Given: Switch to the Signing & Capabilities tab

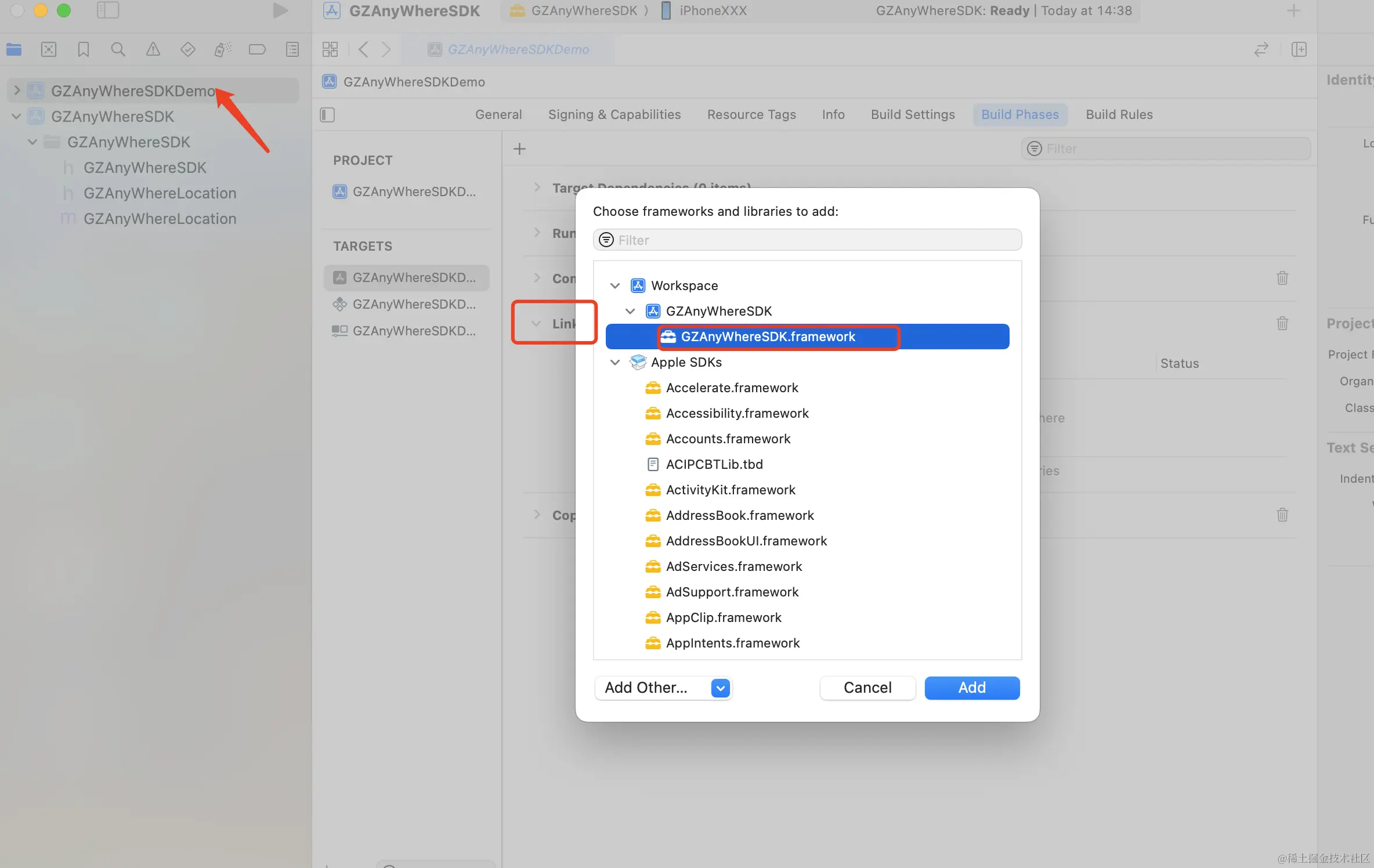Looking at the screenshot, I should (x=614, y=115).
